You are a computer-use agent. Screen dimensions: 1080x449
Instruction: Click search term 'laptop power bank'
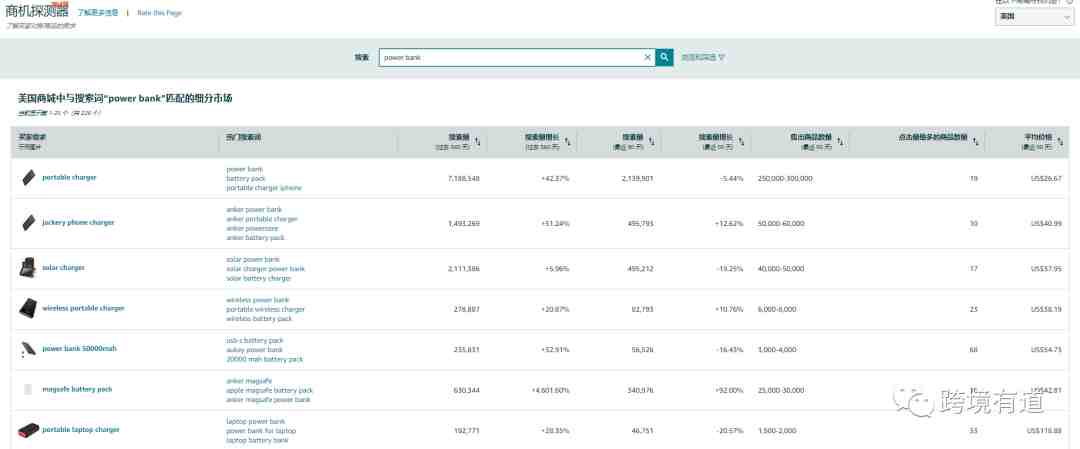tap(255, 421)
